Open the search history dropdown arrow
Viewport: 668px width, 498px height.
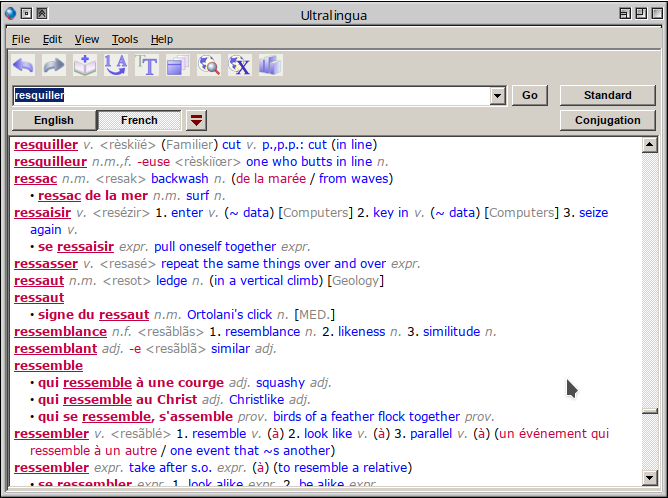[x=497, y=95]
